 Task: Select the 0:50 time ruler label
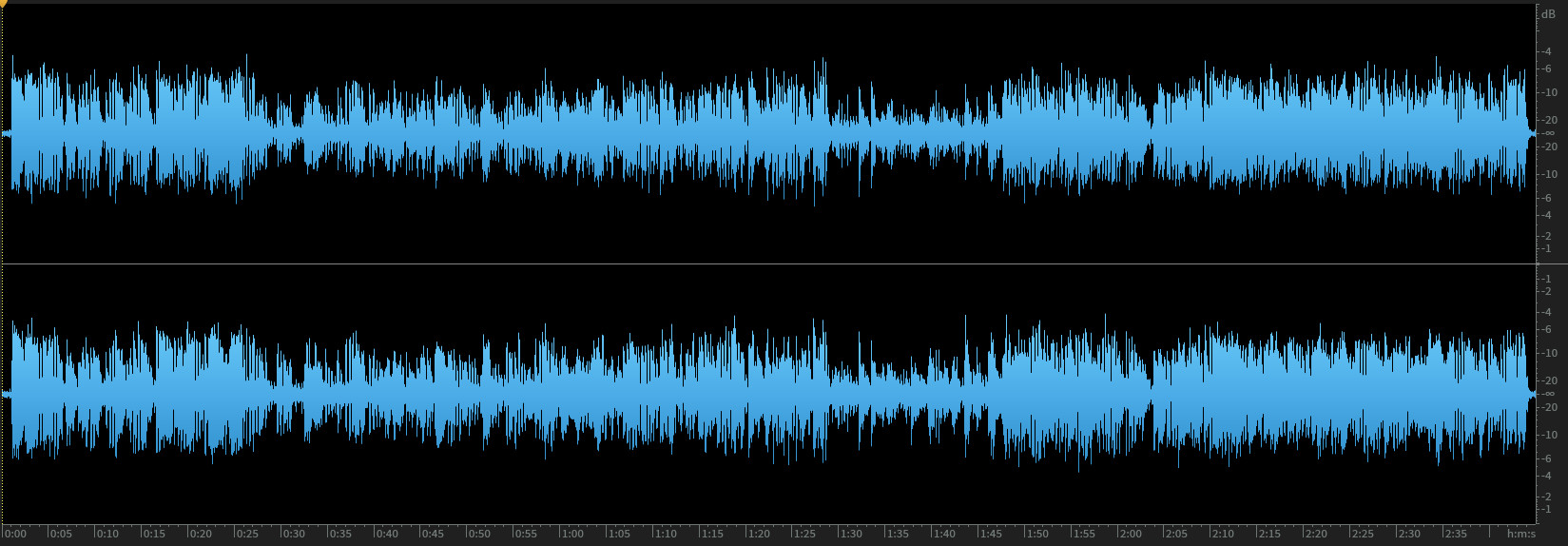[x=480, y=534]
